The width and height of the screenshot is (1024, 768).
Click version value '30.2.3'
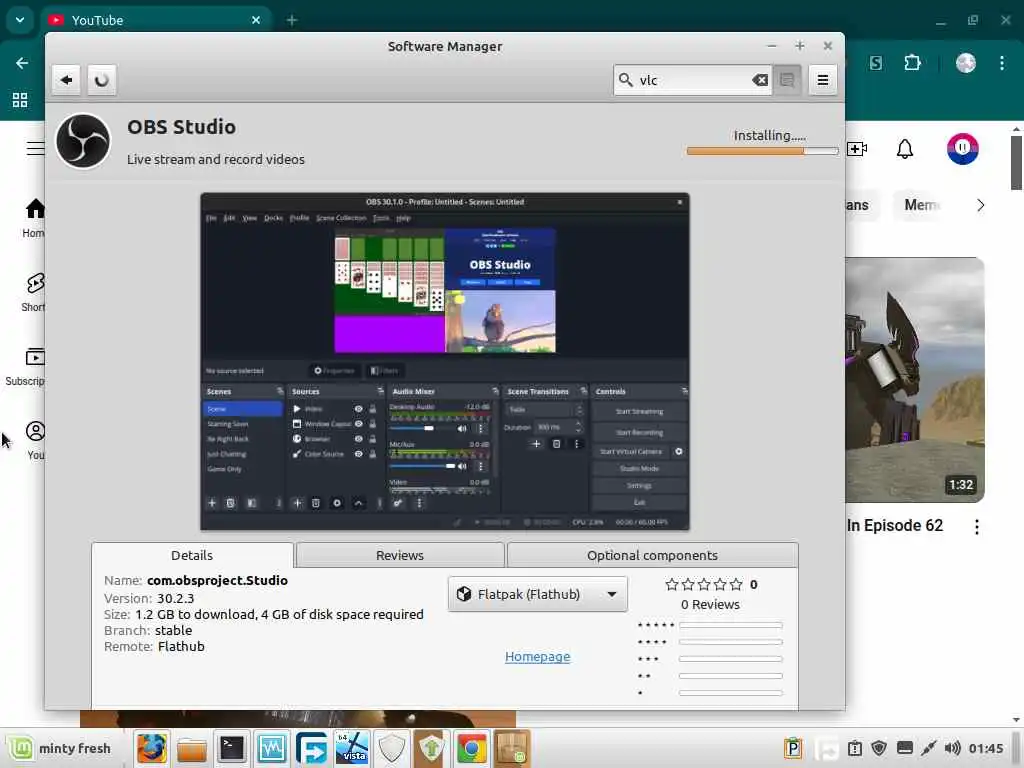click(x=176, y=598)
